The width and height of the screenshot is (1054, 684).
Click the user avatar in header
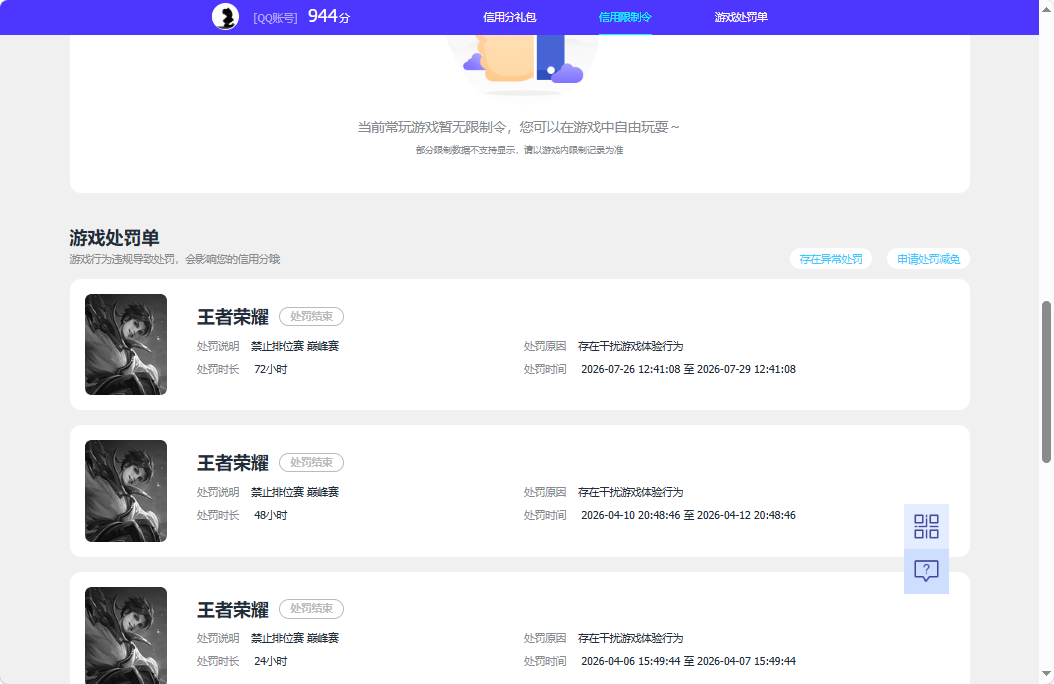tap(225, 17)
